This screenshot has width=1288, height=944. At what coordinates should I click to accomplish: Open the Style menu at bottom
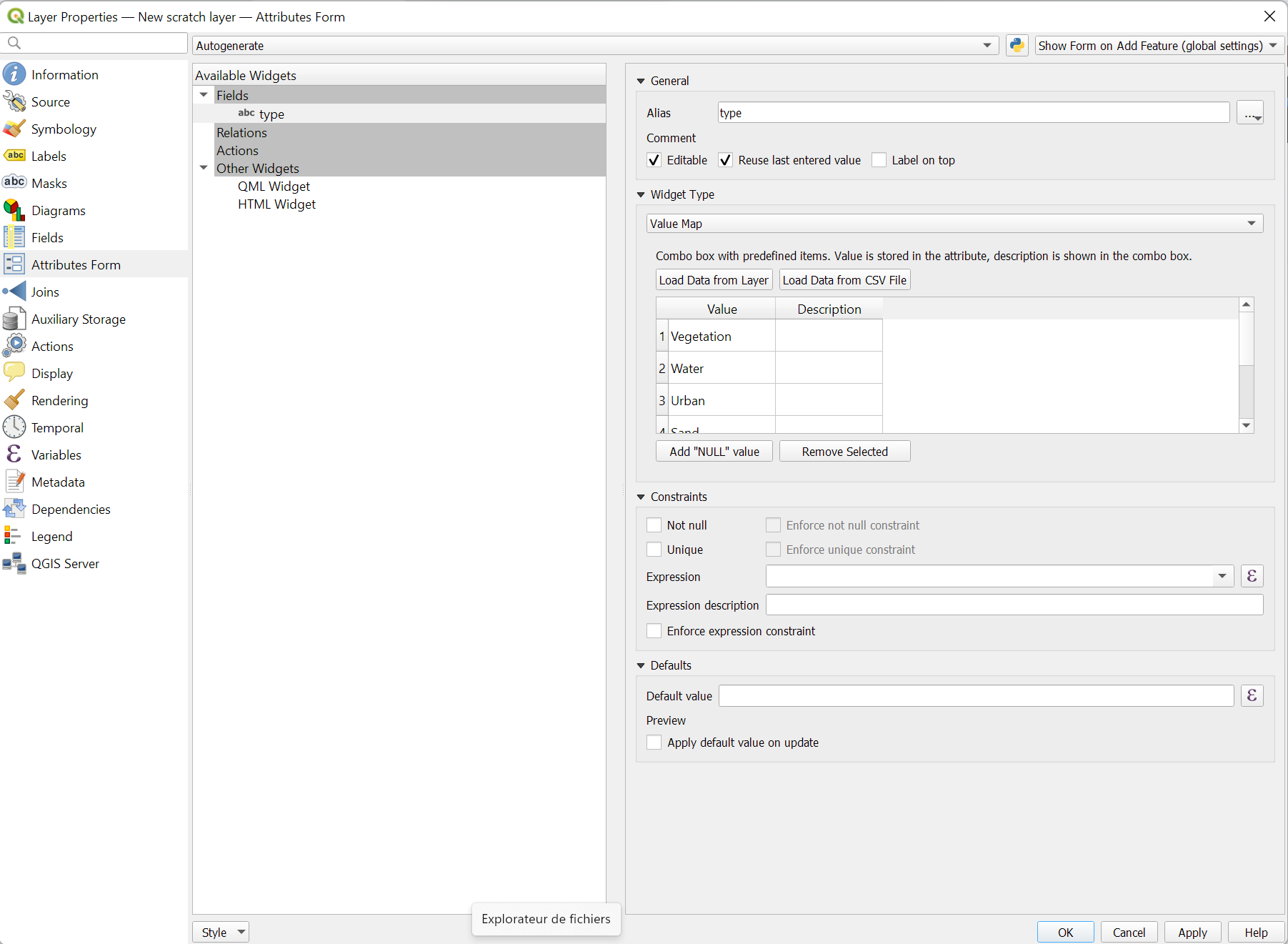(220, 932)
